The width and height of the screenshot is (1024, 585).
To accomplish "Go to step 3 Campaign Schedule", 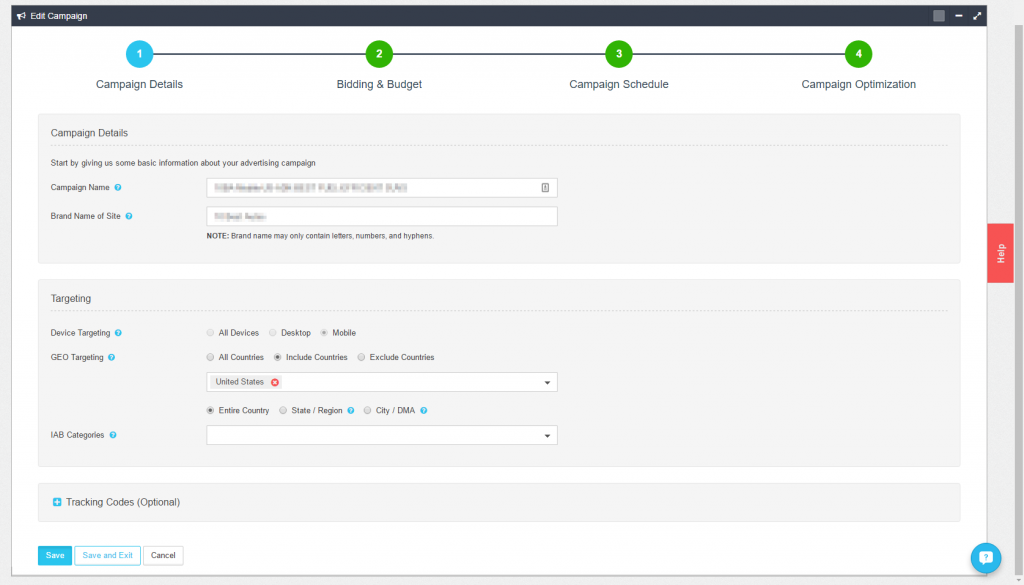I will 618,54.
